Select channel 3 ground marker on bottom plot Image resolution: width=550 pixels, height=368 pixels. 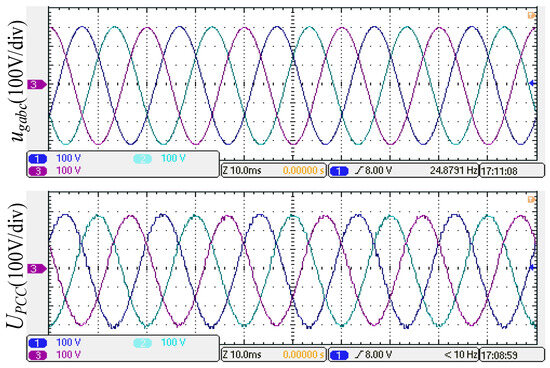tap(36, 269)
